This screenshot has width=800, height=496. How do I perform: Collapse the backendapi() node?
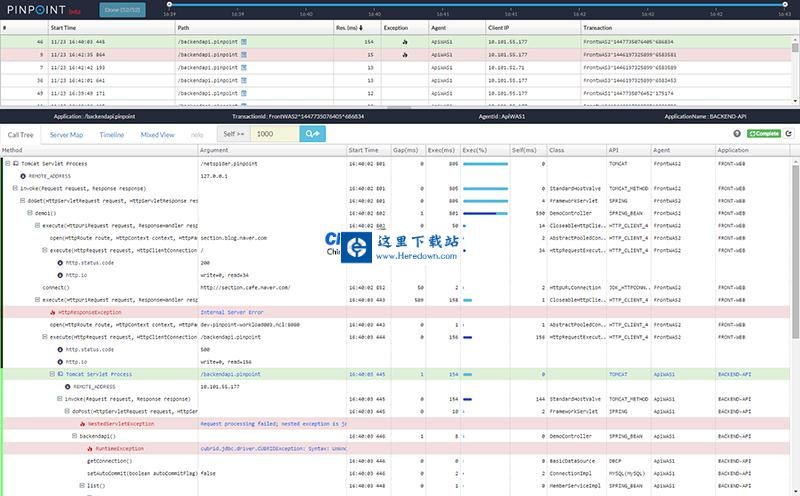74,436
